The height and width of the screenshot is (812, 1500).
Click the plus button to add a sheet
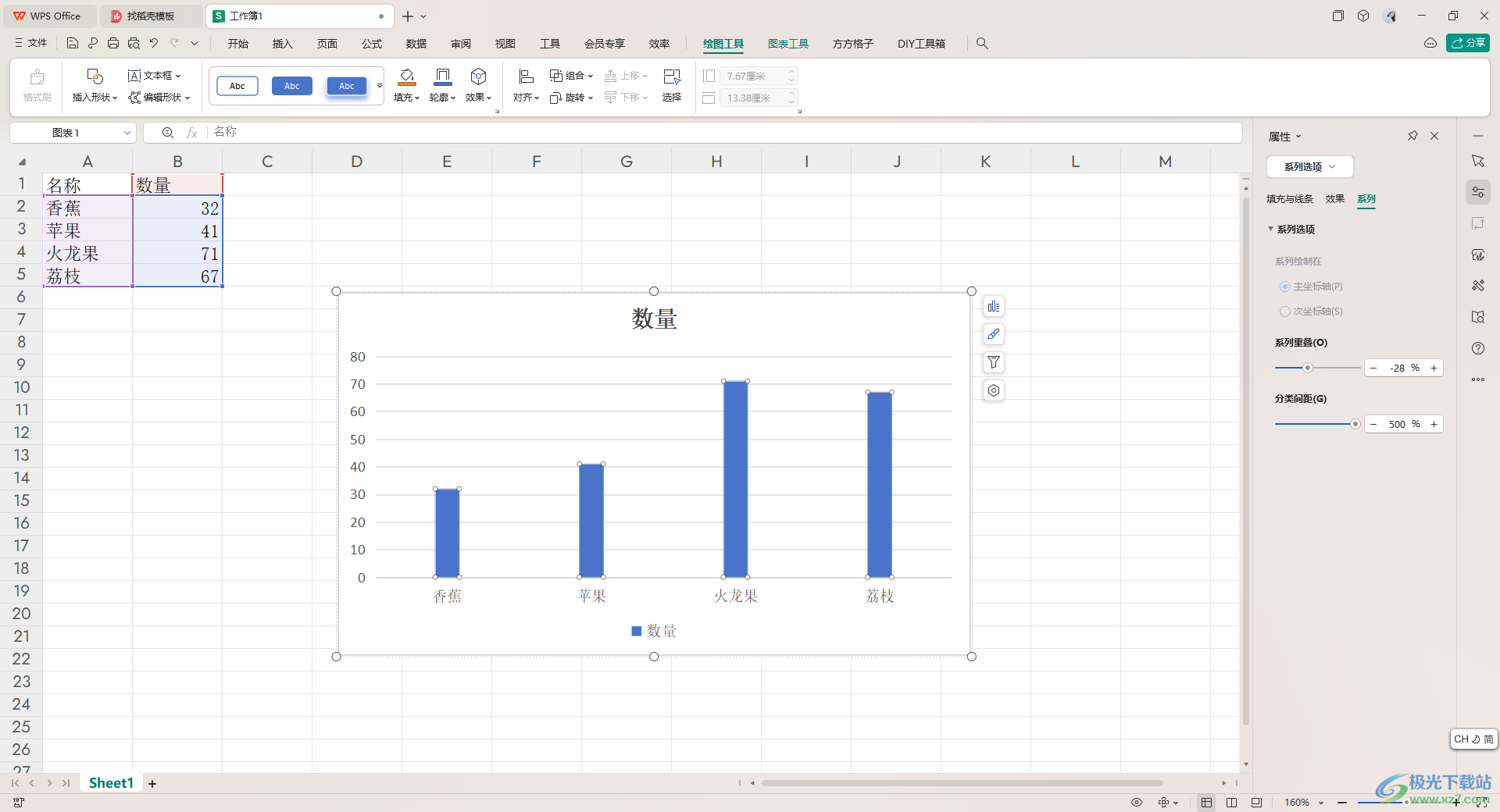(152, 784)
